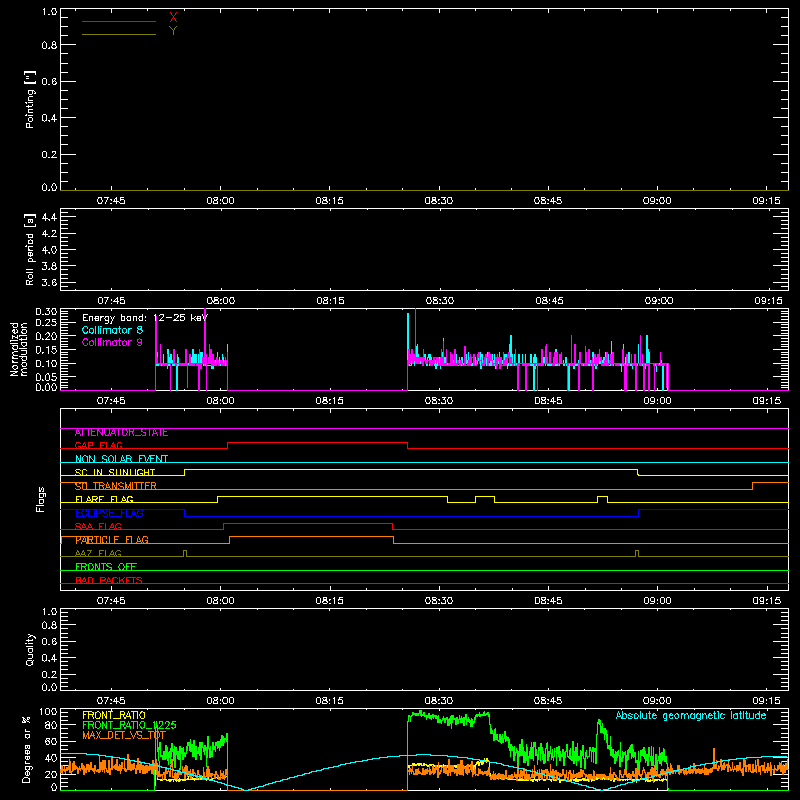Click the 'Absolute geomagnetic latitude' legend label
Viewport: 800px width, 800px height.
click(691, 715)
